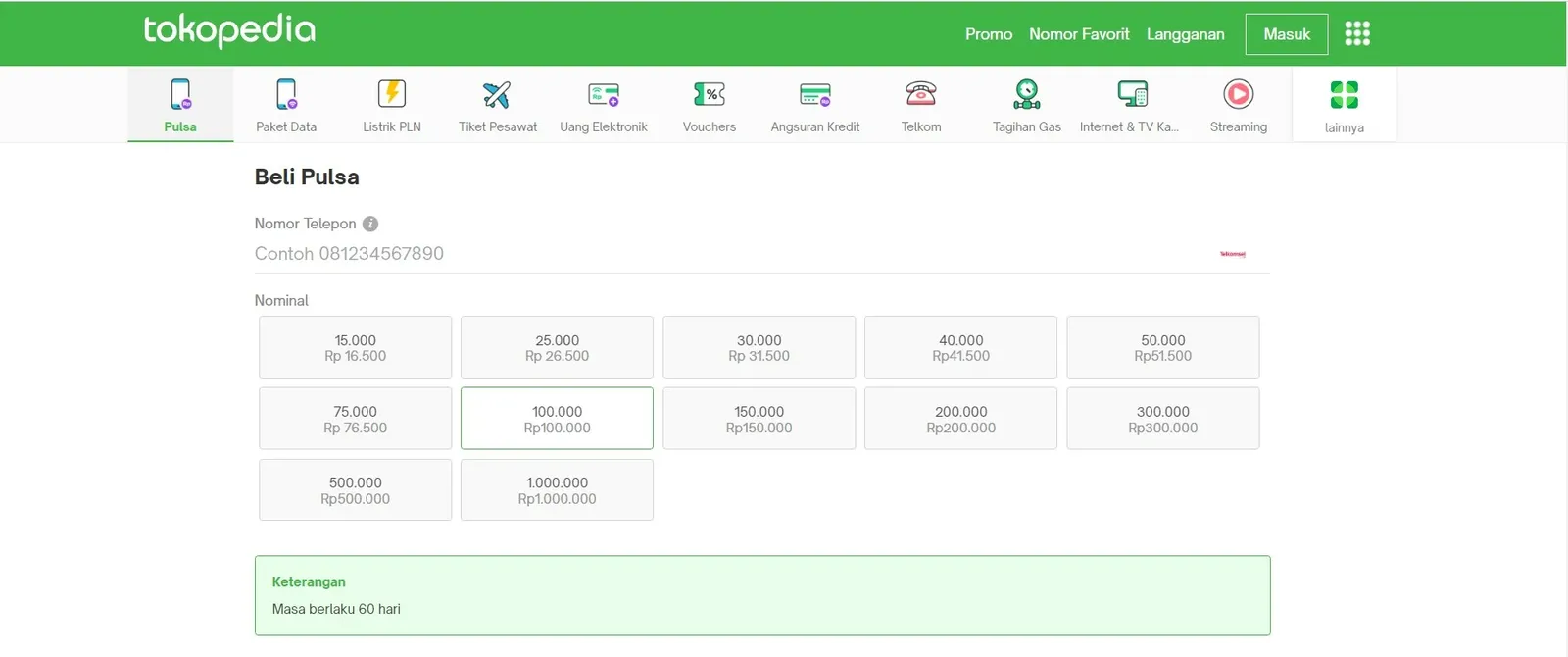
Task: Select the 75.000 nominal option
Action: tap(356, 419)
